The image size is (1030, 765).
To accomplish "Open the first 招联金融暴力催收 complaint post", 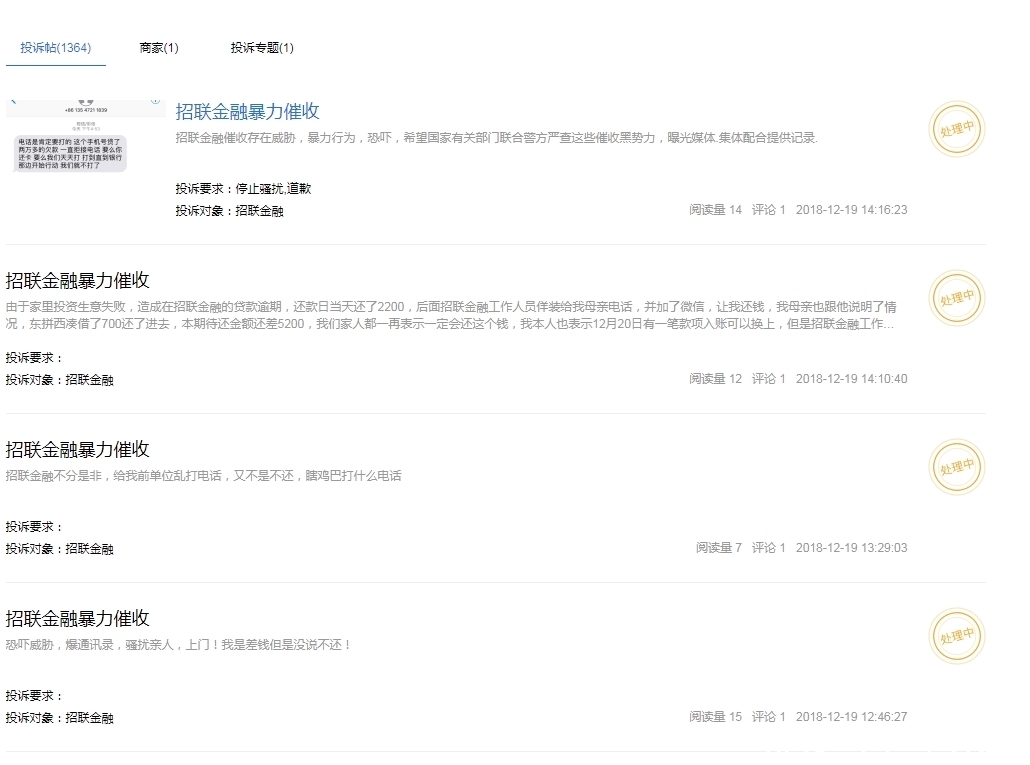I will (x=247, y=111).
